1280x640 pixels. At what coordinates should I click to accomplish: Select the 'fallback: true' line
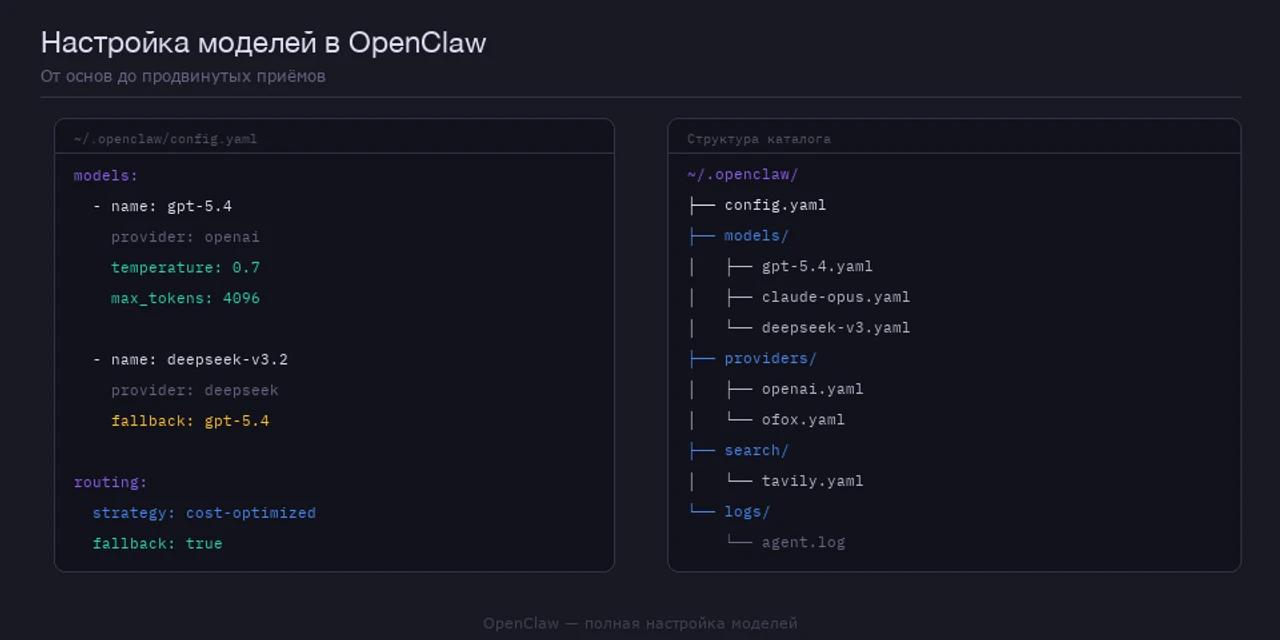pyautogui.click(x=157, y=543)
